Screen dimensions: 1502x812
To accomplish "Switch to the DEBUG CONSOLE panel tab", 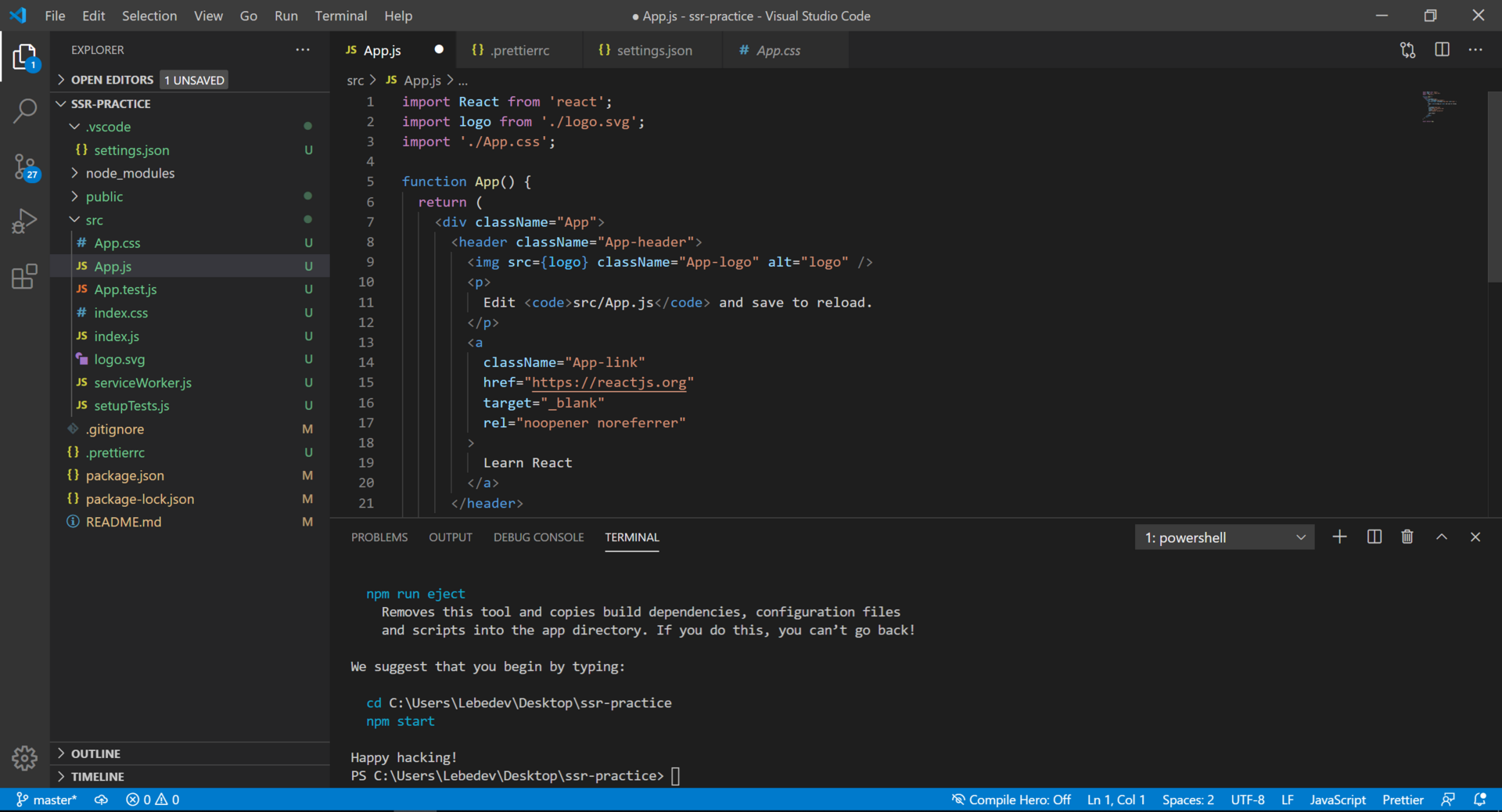I will tap(539, 537).
